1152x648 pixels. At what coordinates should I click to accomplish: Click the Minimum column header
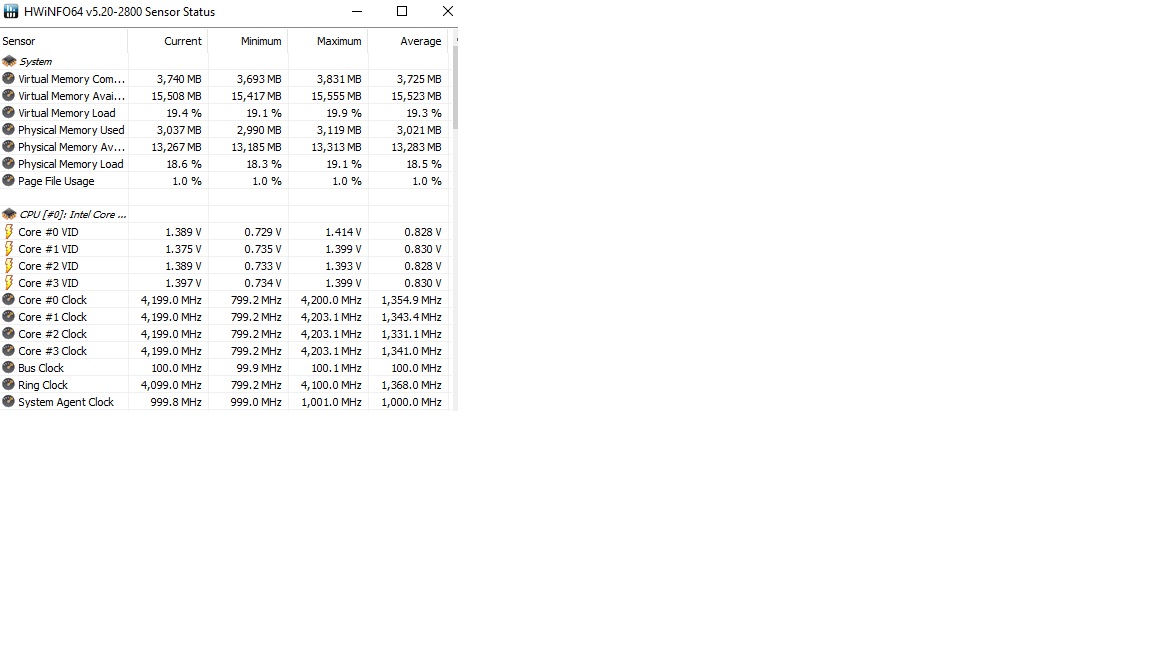click(248, 41)
